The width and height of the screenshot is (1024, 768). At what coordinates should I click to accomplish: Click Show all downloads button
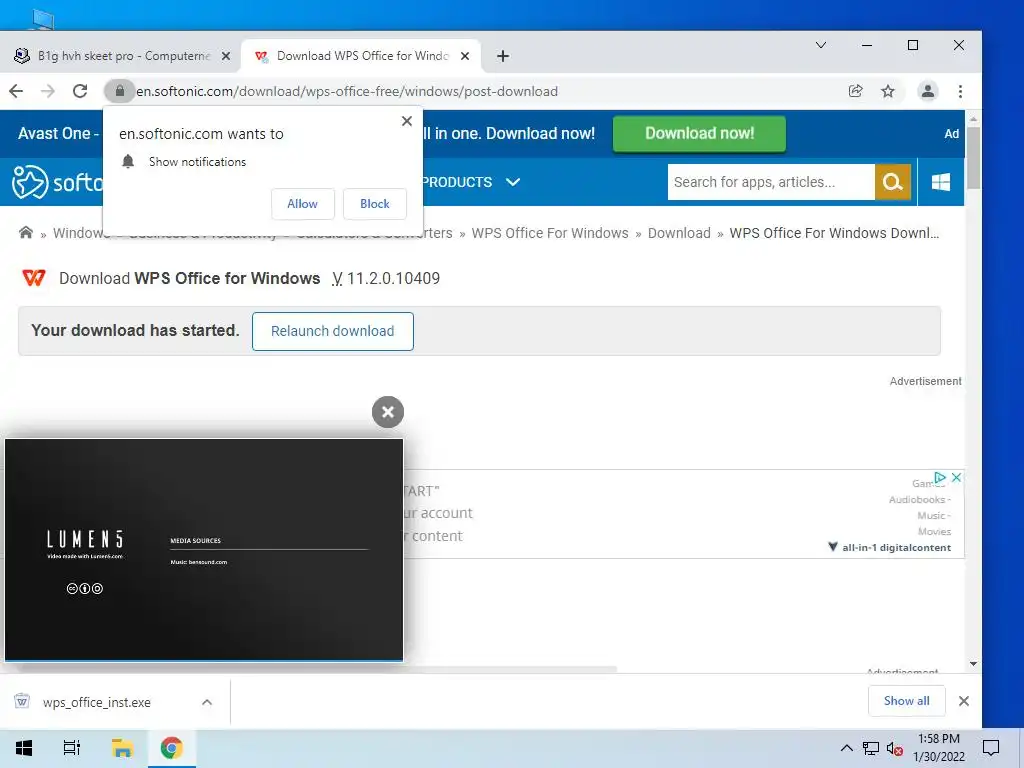click(x=906, y=701)
